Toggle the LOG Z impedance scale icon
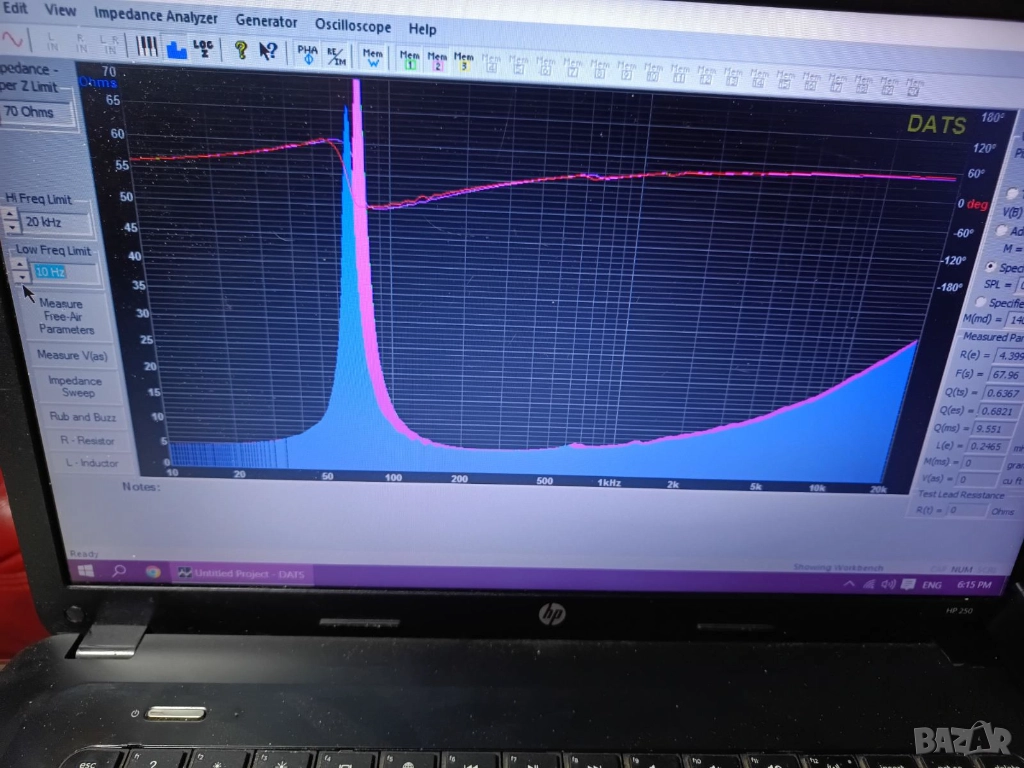Viewport: 1024px width, 768px height. (x=203, y=49)
